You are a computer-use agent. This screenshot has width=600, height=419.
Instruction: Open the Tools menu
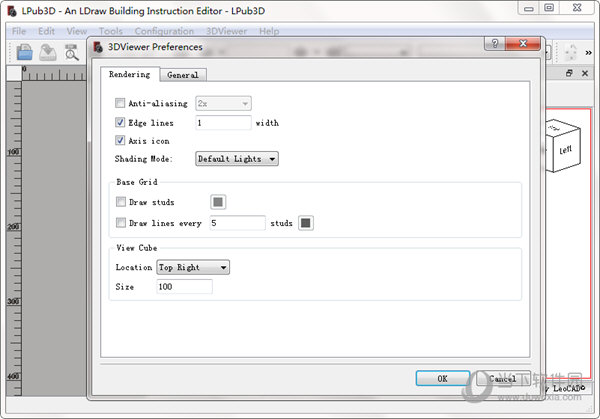tap(111, 31)
